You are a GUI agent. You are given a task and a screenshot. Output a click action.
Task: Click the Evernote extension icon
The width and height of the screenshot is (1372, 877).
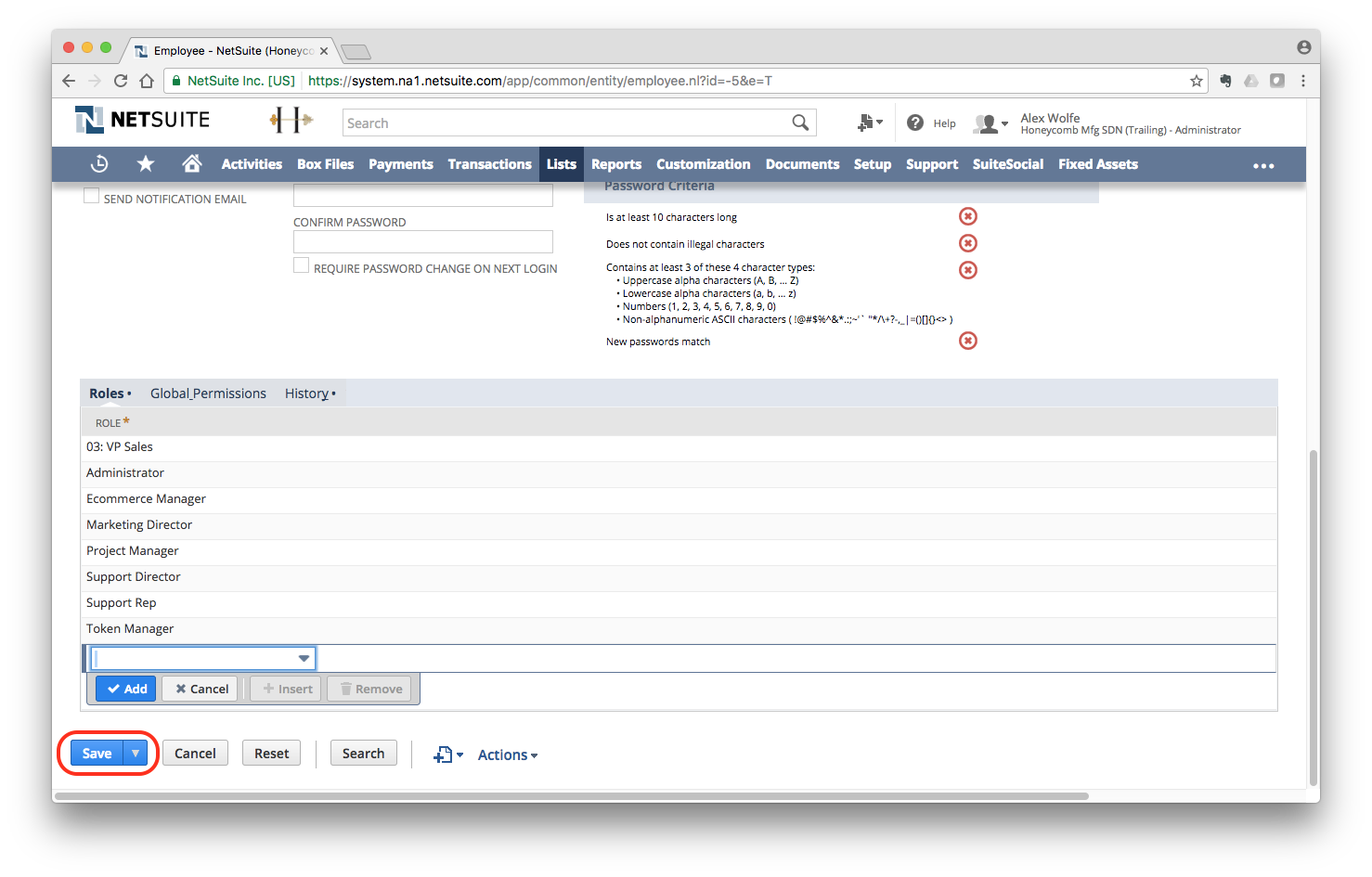1225,81
